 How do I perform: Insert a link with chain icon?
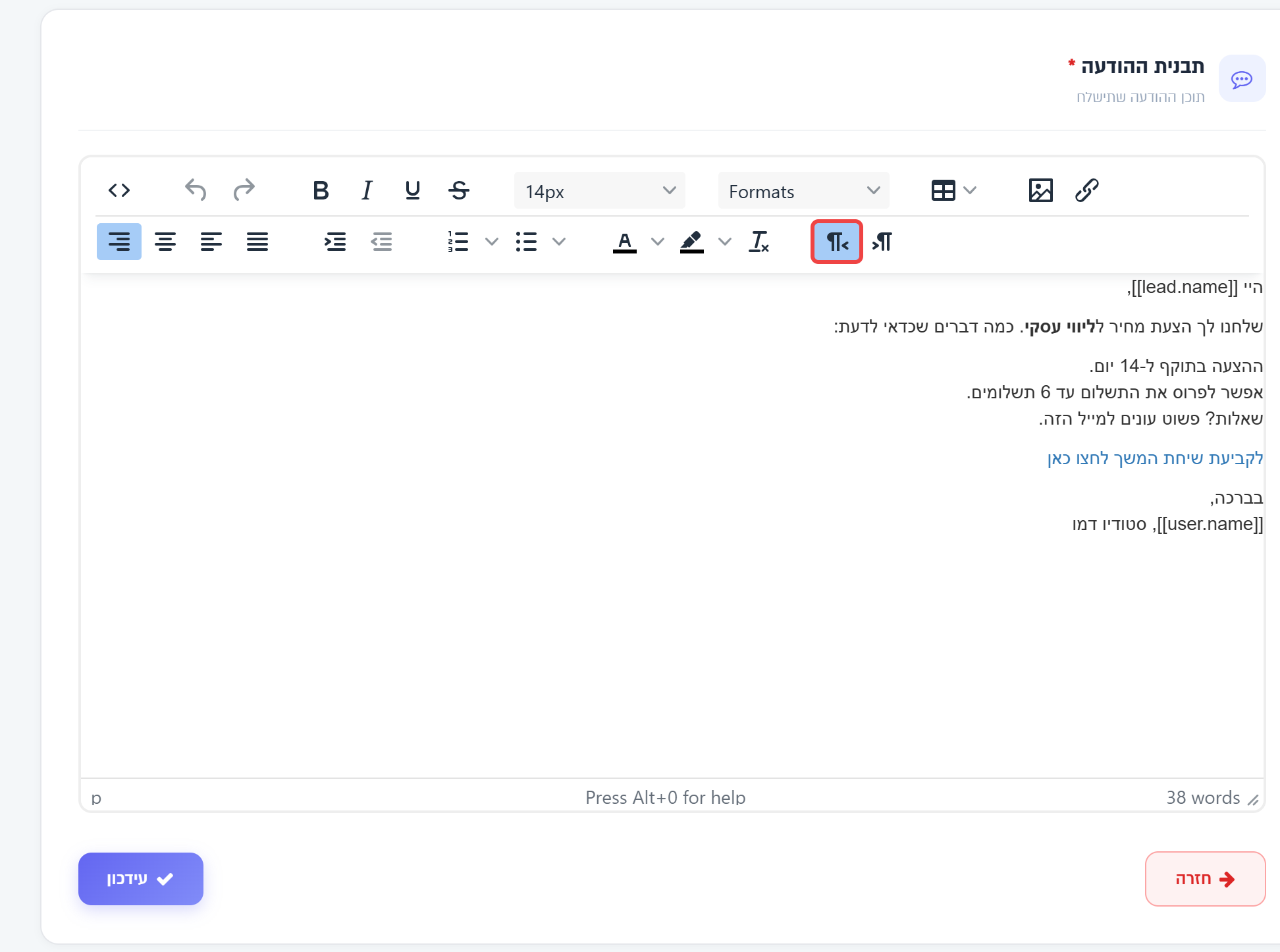tap(1086, 191)
